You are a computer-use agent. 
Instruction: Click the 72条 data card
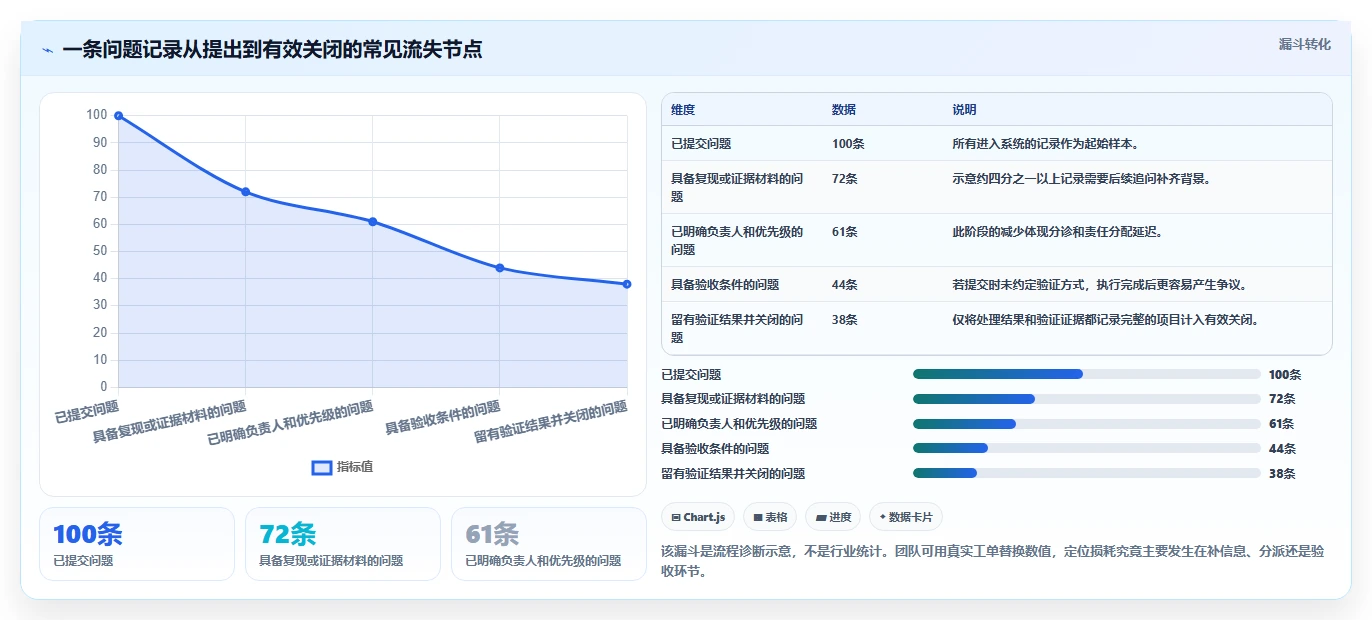pos(343,544)
